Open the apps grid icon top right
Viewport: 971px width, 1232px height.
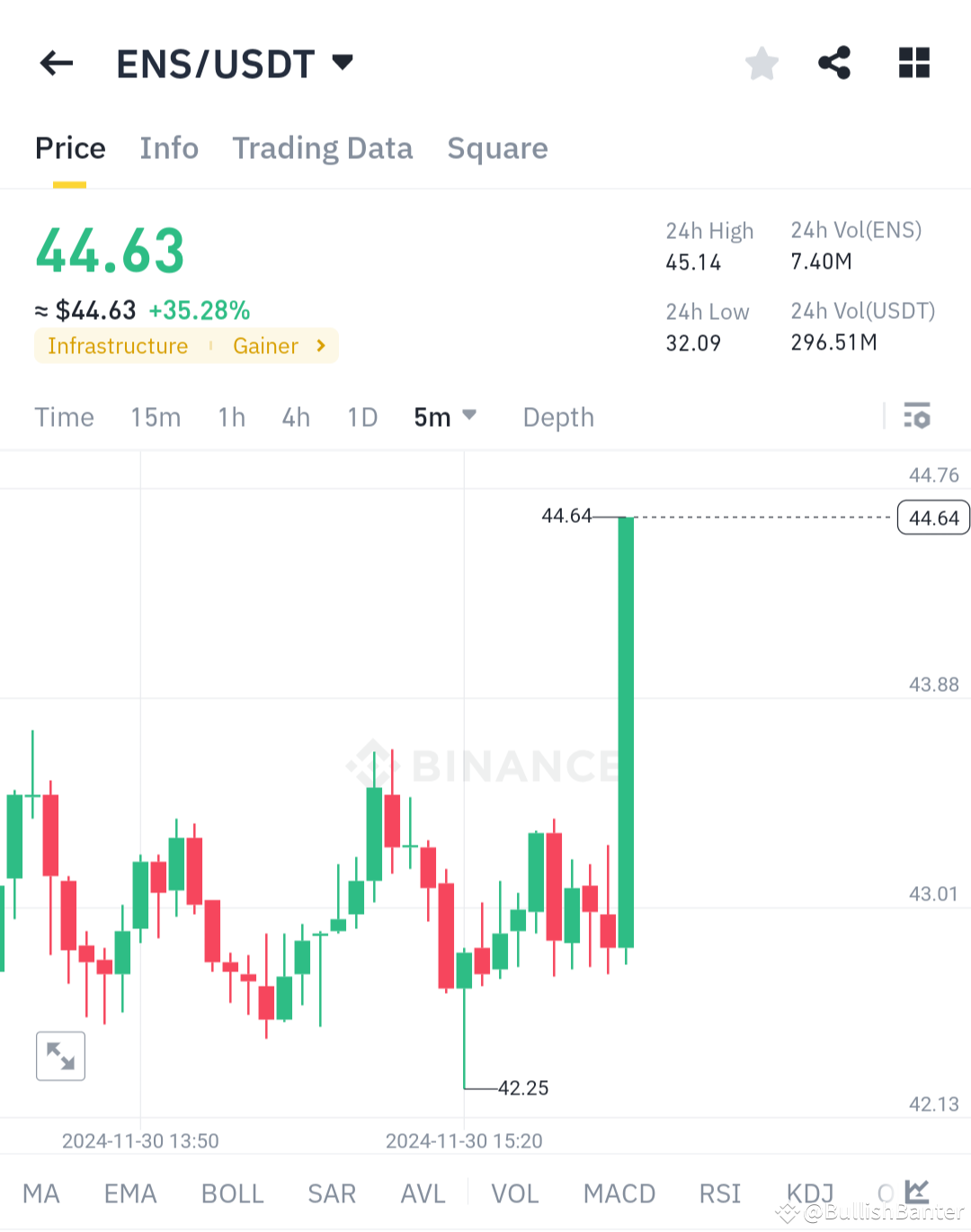[x=913, y=63]
